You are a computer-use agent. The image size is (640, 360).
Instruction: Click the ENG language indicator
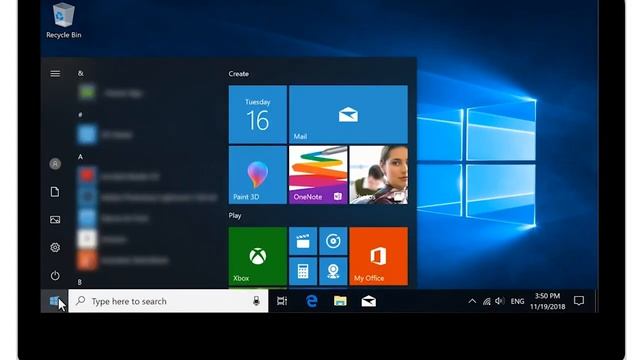(517, 302)
